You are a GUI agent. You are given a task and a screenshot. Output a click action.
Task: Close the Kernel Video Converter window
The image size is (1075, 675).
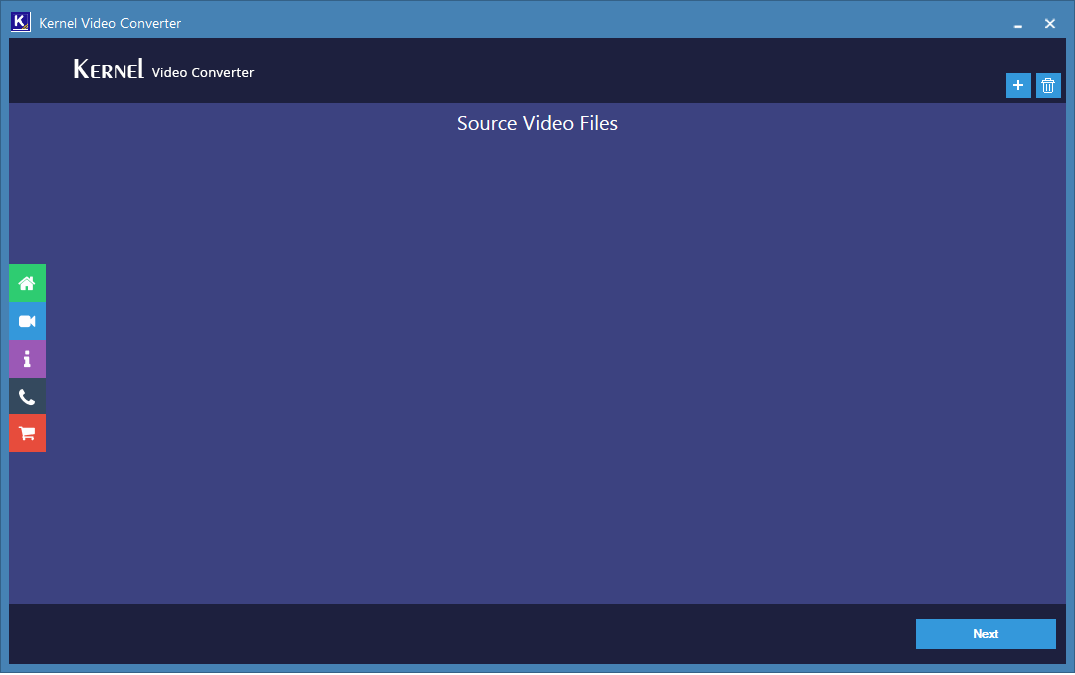point(1050,24)
